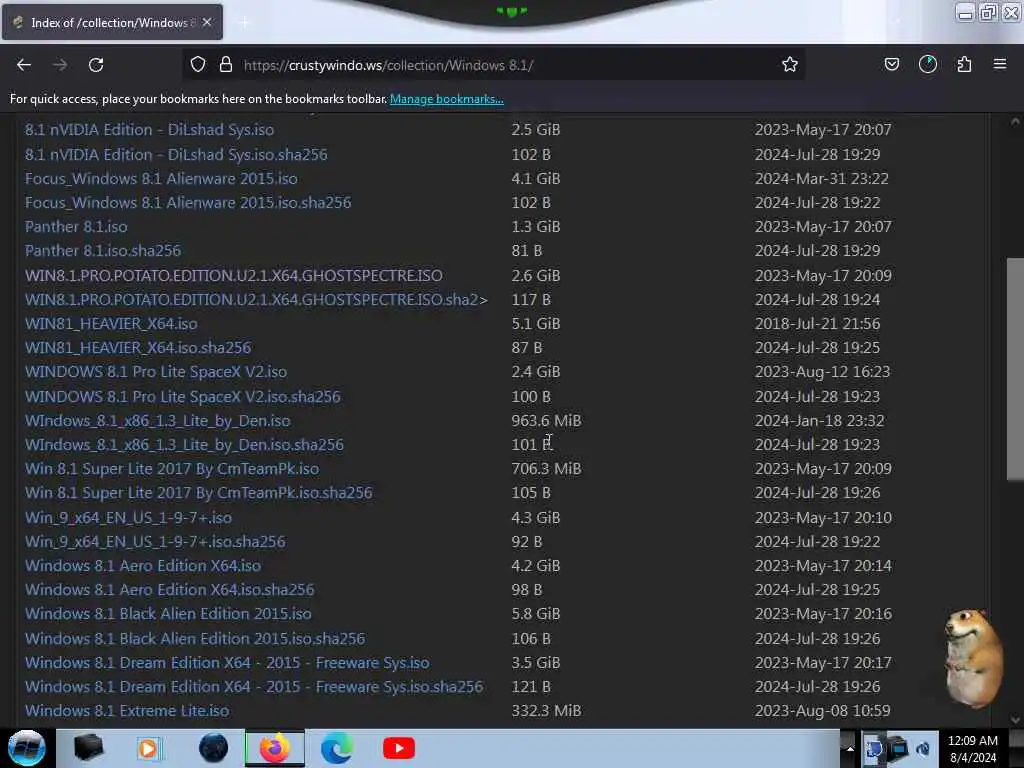The width and height of the screenshot is (1024, 768).
Task: Open Win_9_x64_EN_US_1-9-7+.iso.sha256 link
Action: 155,542
